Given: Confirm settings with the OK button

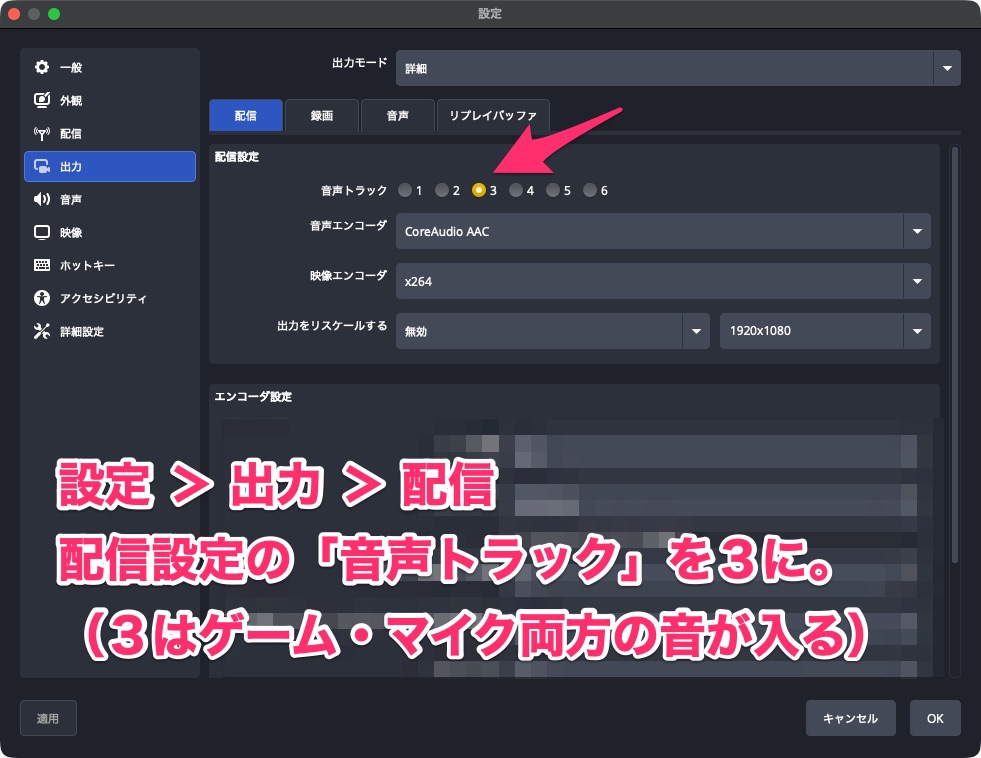Looking at the screenshot, I should 935,718.
